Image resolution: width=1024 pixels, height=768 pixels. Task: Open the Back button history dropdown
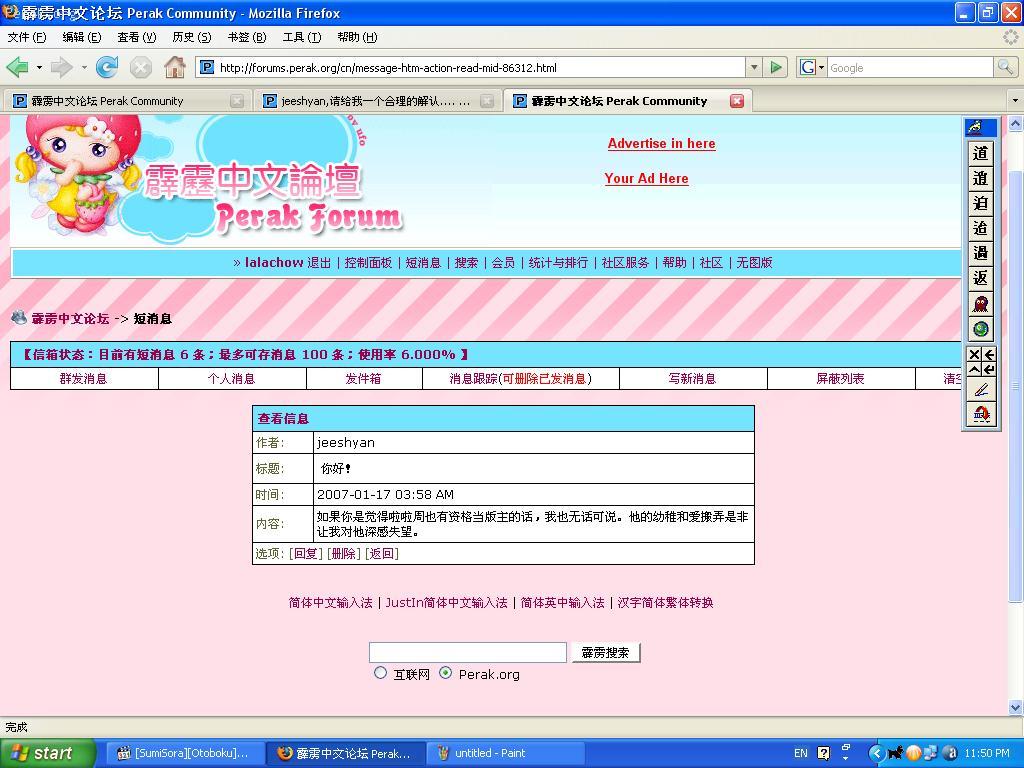pos(39,67)
